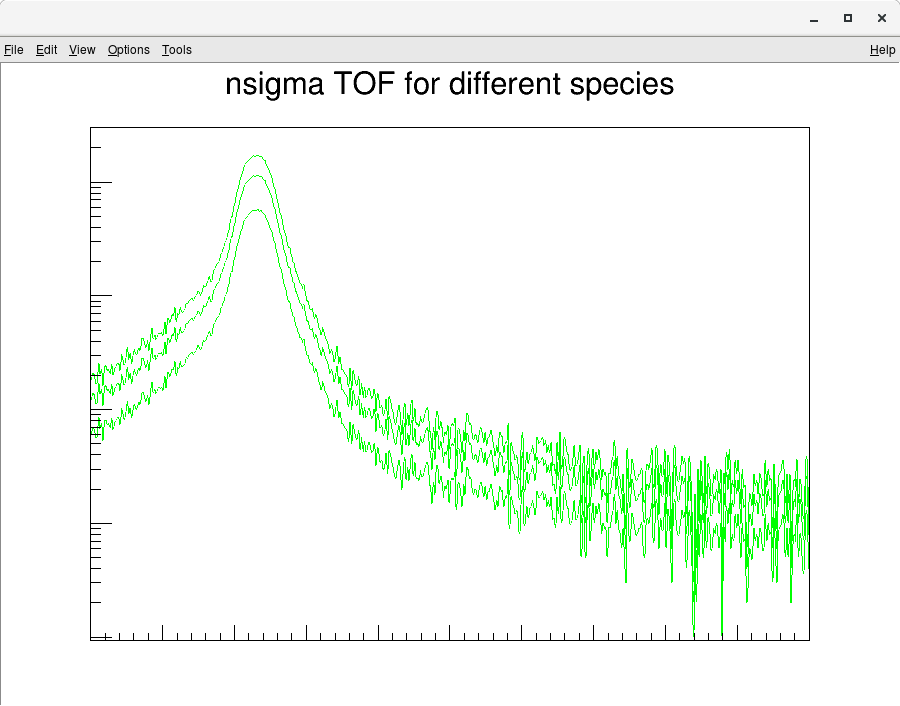Select the middle green histogram curve

click(257, 178)
